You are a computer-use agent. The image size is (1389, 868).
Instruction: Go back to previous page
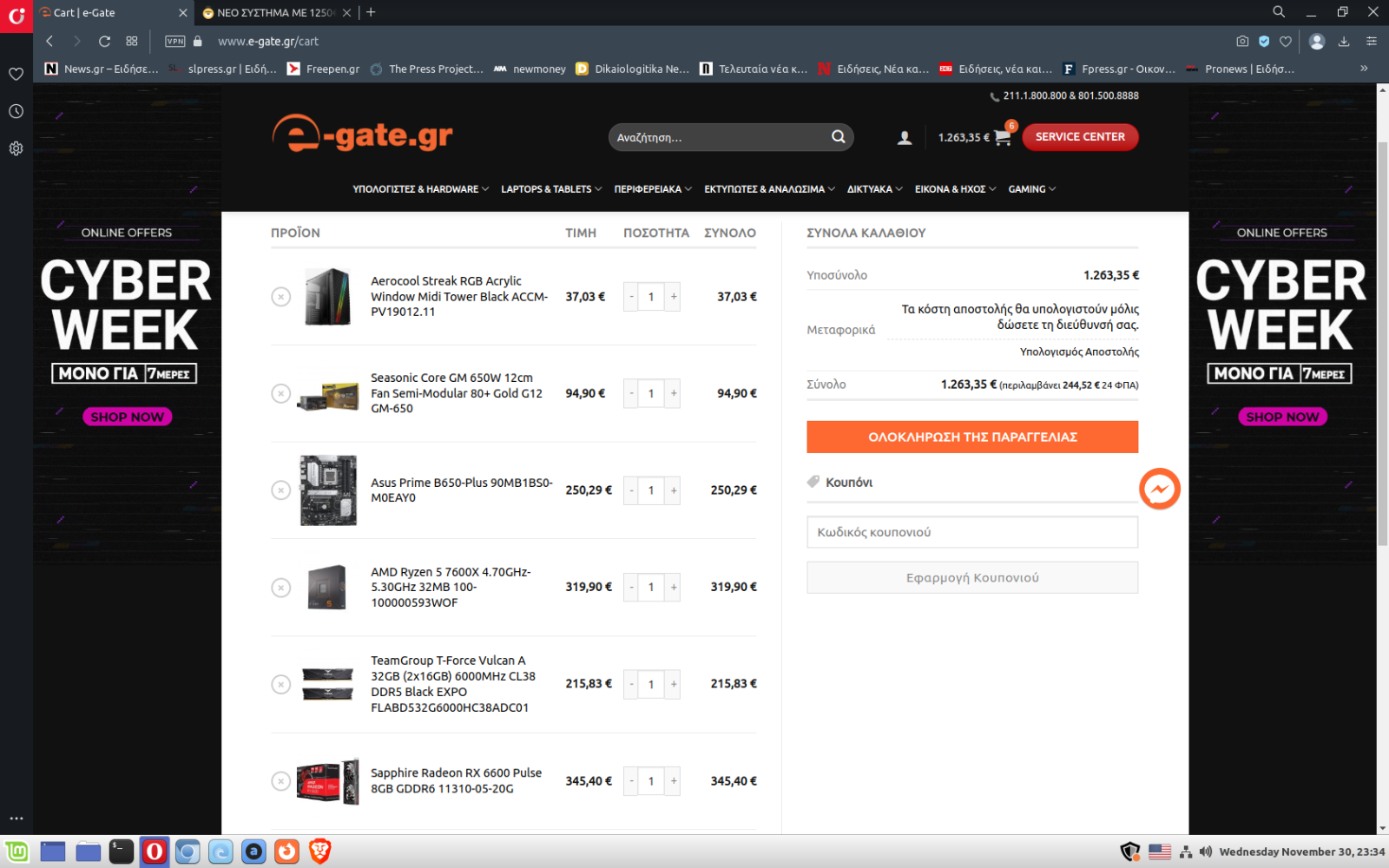pyautogui.click(x=49, y=41)
